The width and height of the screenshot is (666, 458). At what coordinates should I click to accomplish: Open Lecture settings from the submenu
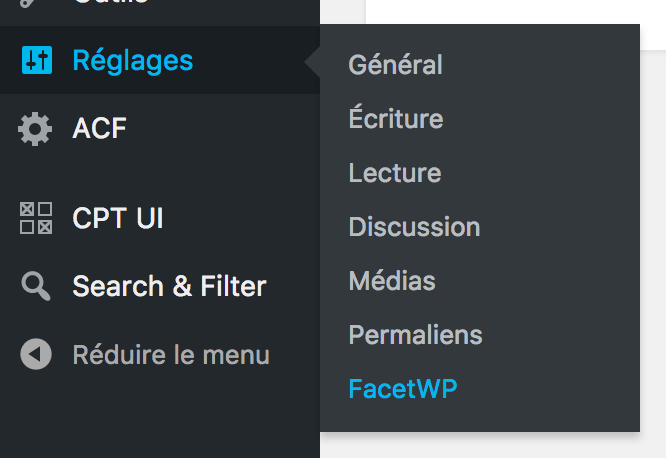(394, 173)
